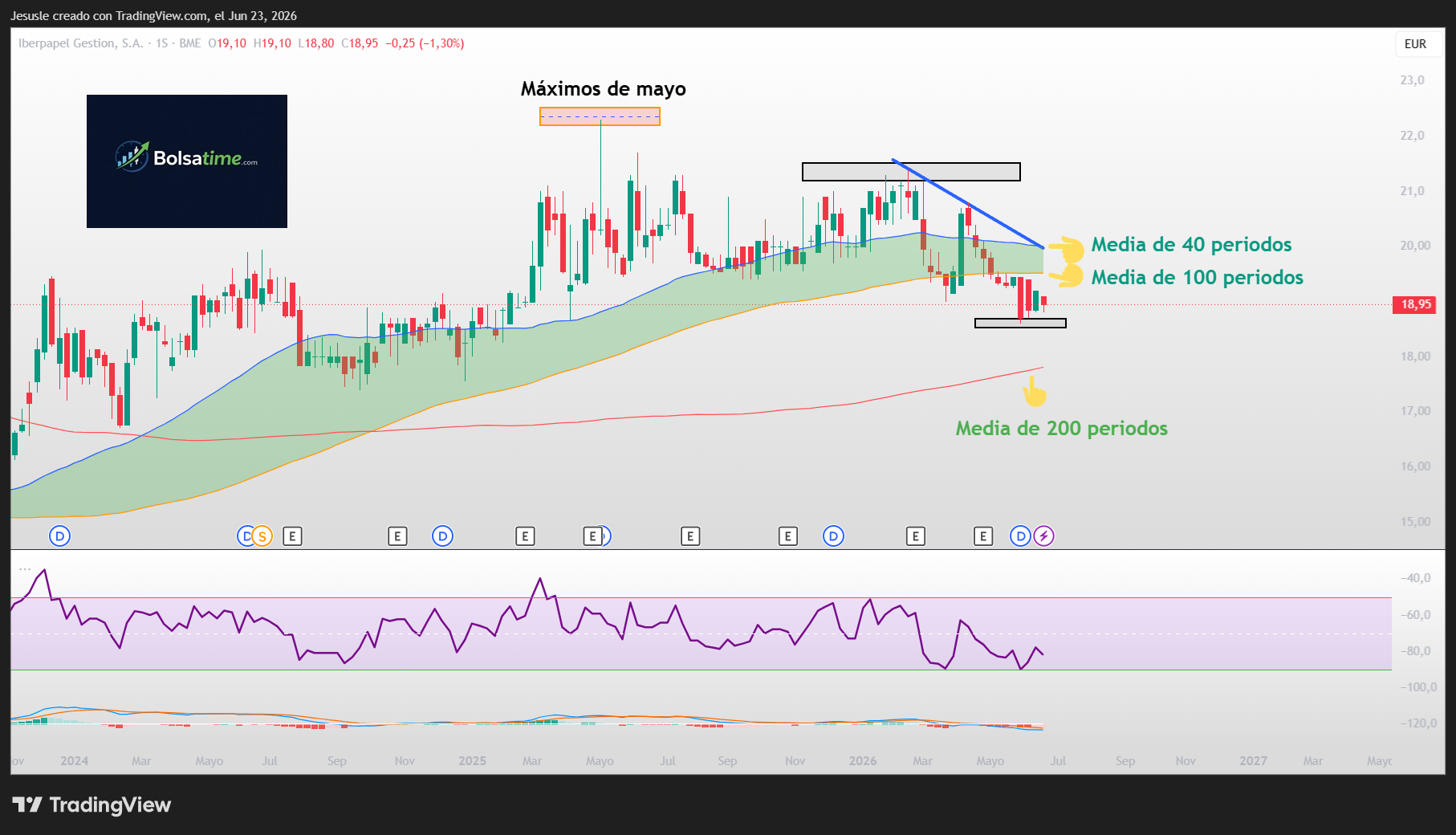Screen dimensions: 1456x835
Task: Click the purple lightning event marker
Action: coord(1043,536)
